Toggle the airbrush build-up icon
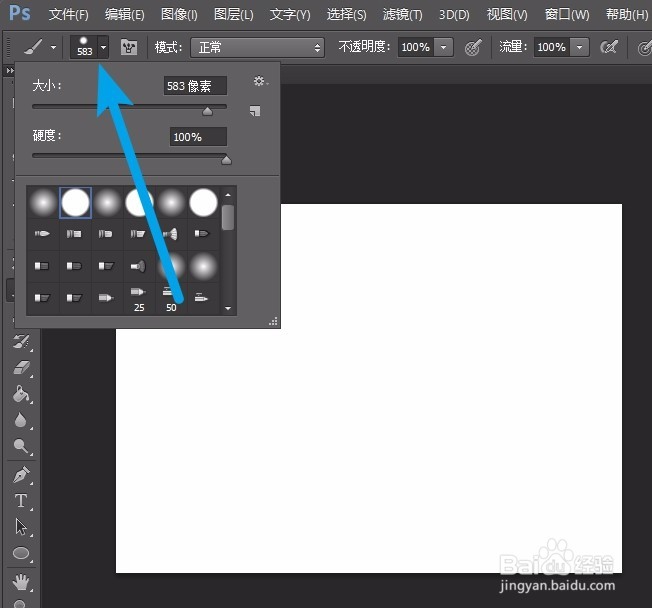Viewport: 652px width, 608px height. (x=609, y=47)
